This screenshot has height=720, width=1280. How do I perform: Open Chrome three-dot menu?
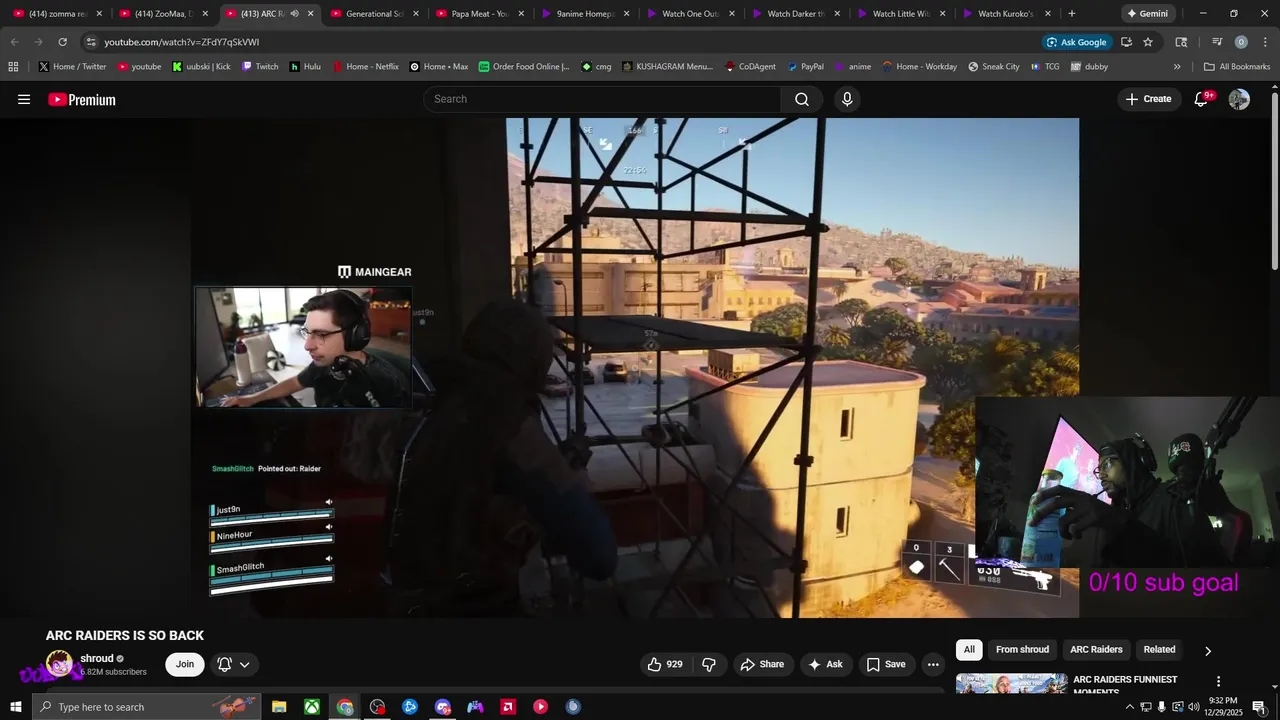[1265, 42]
